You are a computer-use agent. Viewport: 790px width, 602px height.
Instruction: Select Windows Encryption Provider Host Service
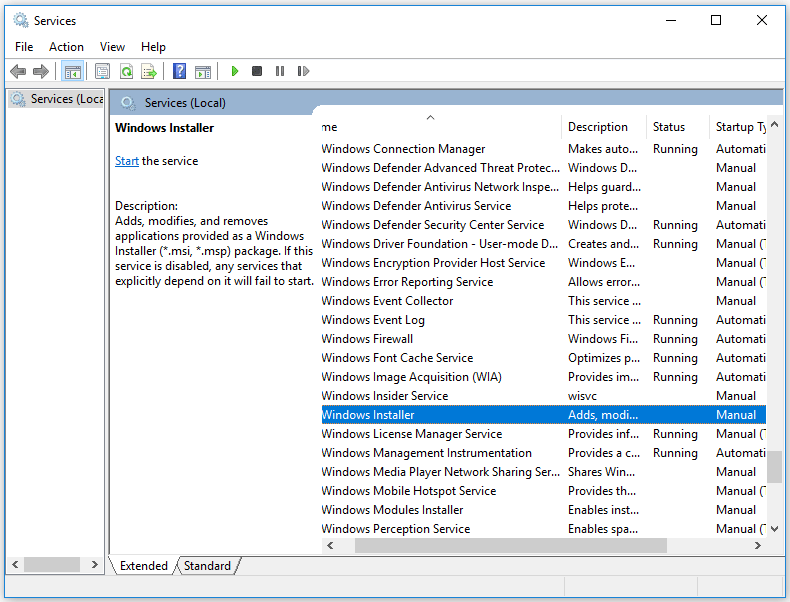pos(544,263)
